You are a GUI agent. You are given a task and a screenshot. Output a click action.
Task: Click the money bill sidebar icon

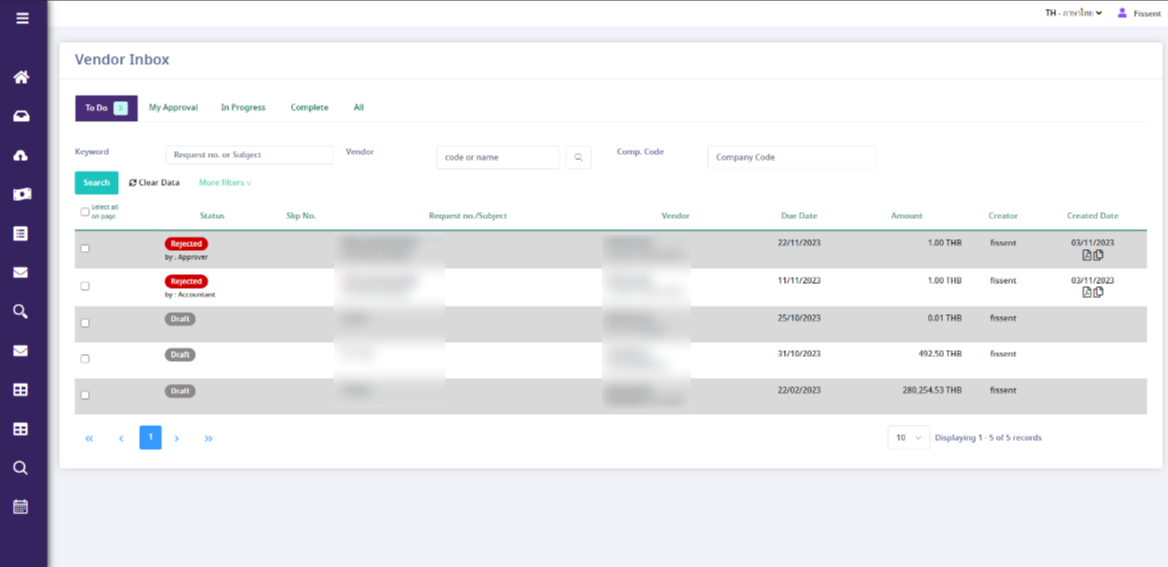point(21,195)
